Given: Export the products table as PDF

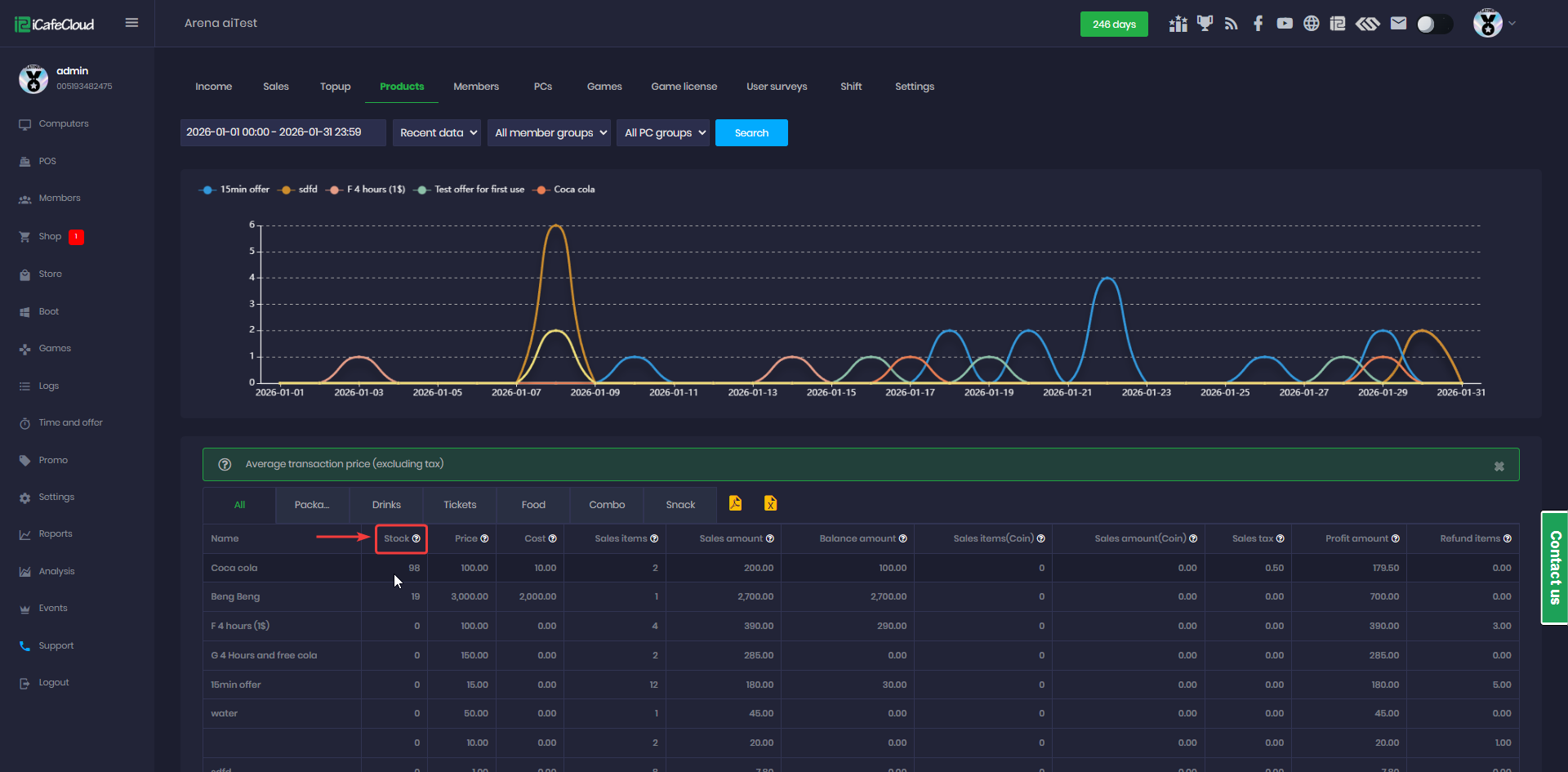Looking at the screenshot, I should (x=735, y=503).
